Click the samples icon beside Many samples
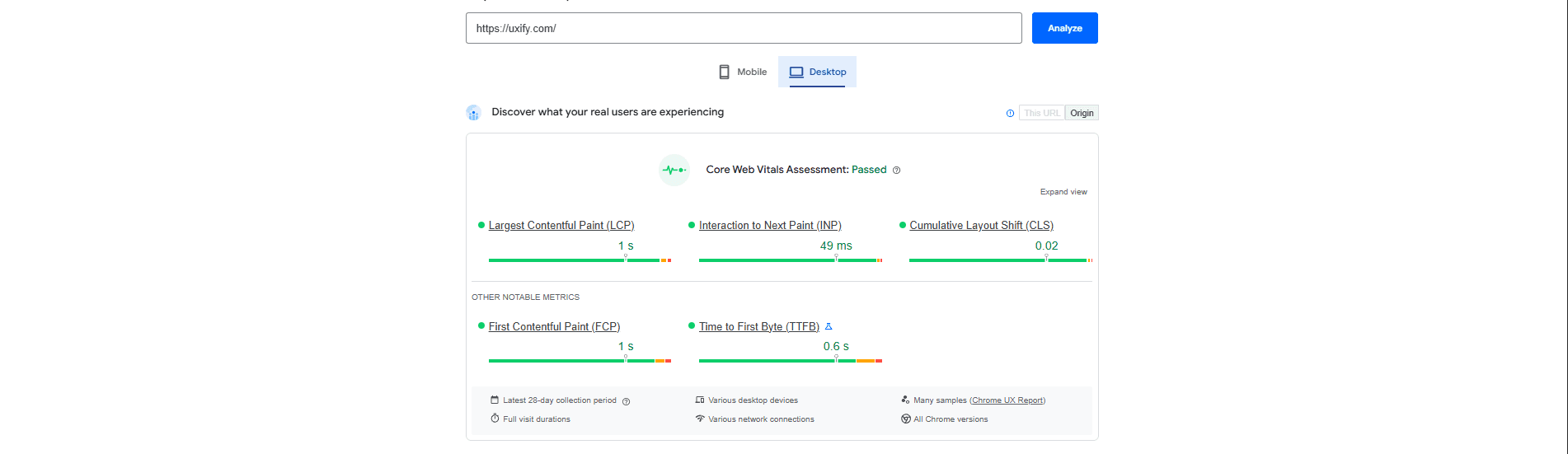Image resolution: width=1568 pixels, height=454 pixels. (905, 400)
